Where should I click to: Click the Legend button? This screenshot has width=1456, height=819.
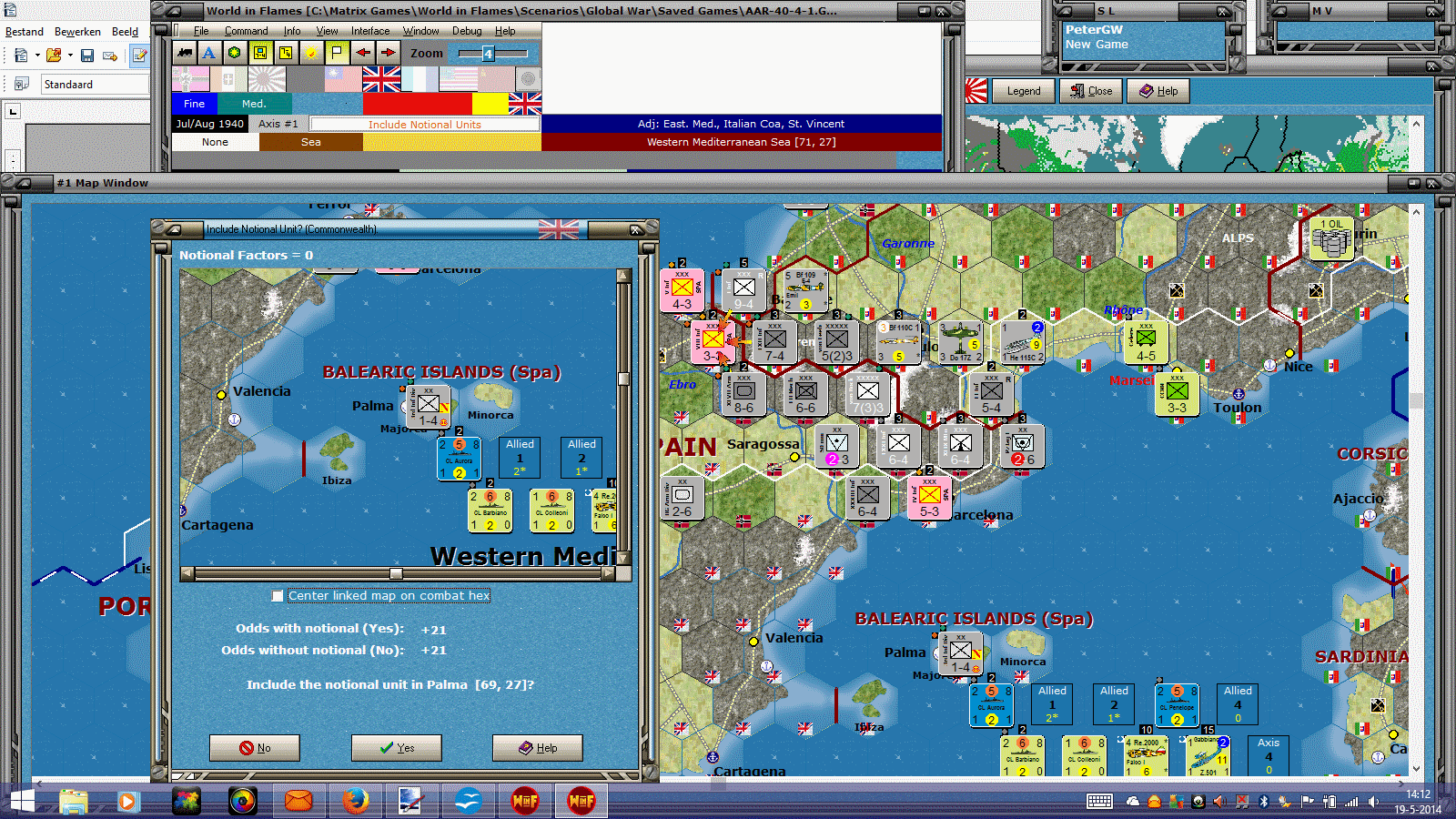(x=1023, y=91)
